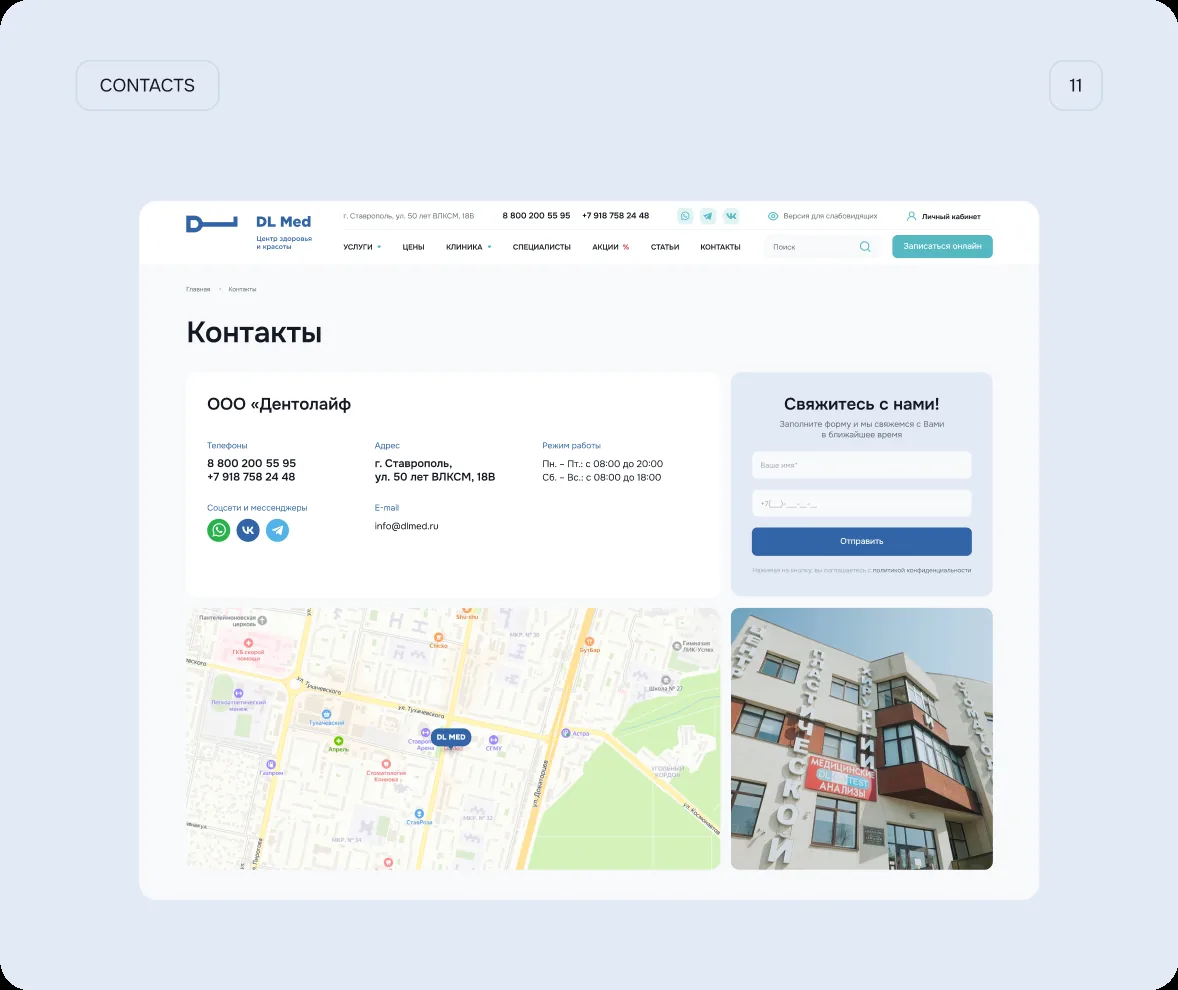The image size is (1178, 990).
Task: Click the БутБар marker on the map
Action: pos(589,641)
